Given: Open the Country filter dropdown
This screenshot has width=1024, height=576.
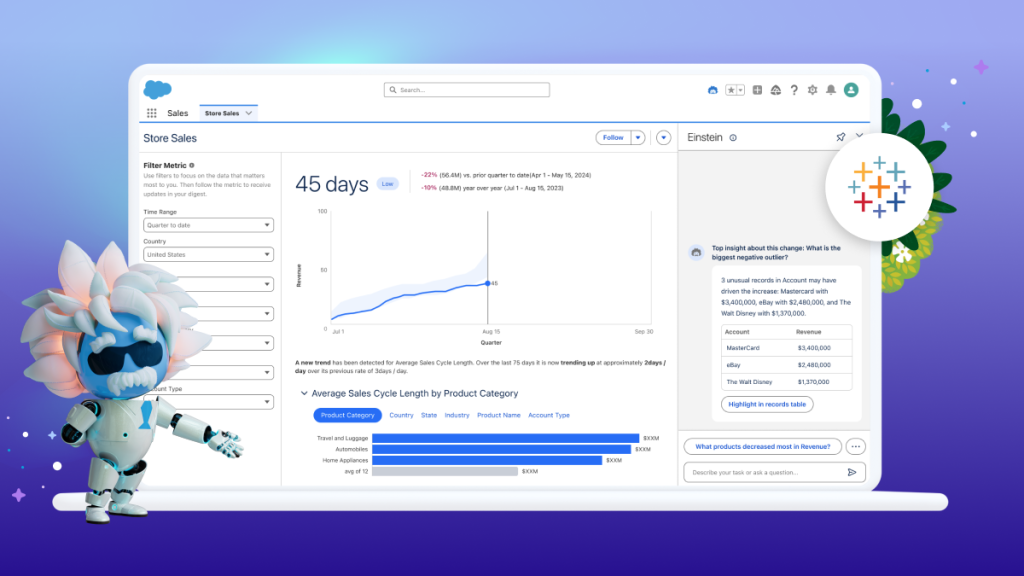Looking at the screenshot, I should [208, 255].
